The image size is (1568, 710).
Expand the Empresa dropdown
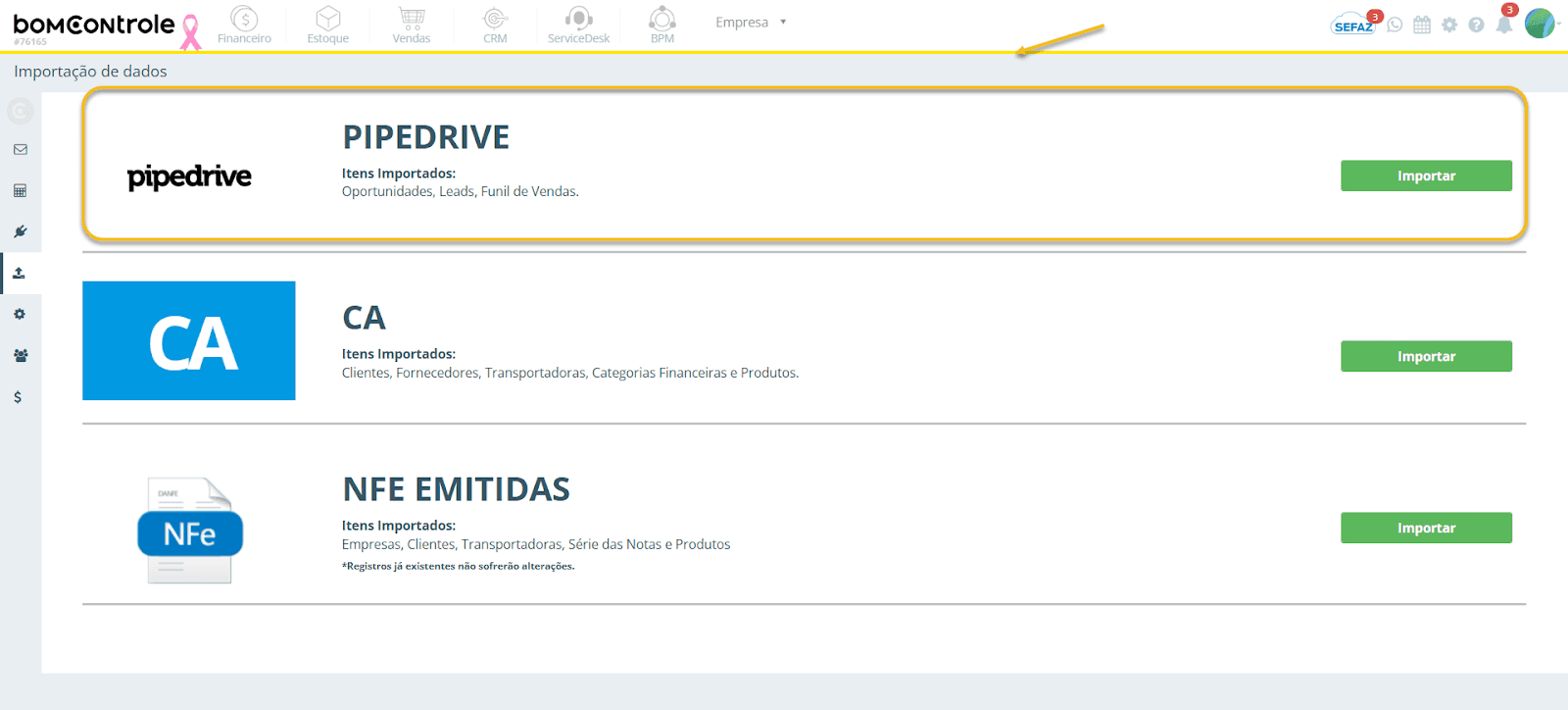pyautogui.click(x=751, y=22)
